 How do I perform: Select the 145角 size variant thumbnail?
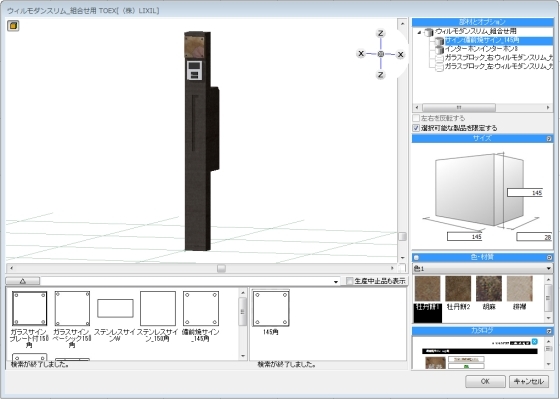point(271,308)
